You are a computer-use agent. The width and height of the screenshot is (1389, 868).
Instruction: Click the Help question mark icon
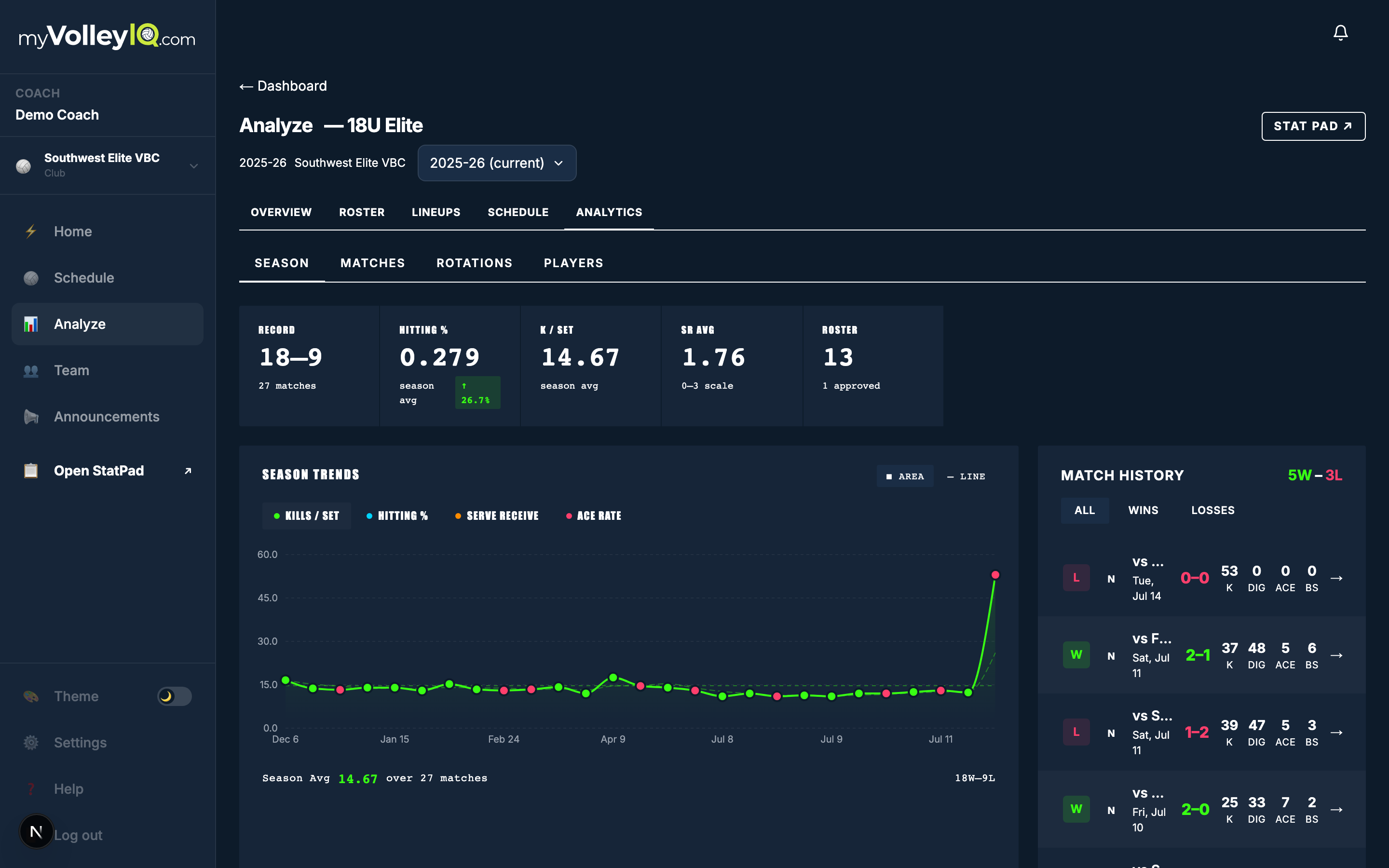(31, 789)
